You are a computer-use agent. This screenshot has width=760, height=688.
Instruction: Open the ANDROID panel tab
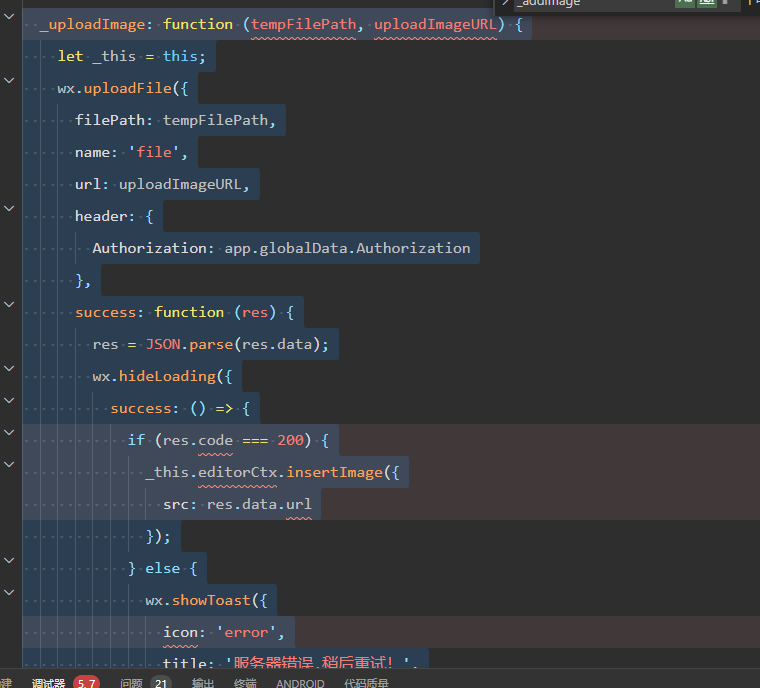click(300, 683)
